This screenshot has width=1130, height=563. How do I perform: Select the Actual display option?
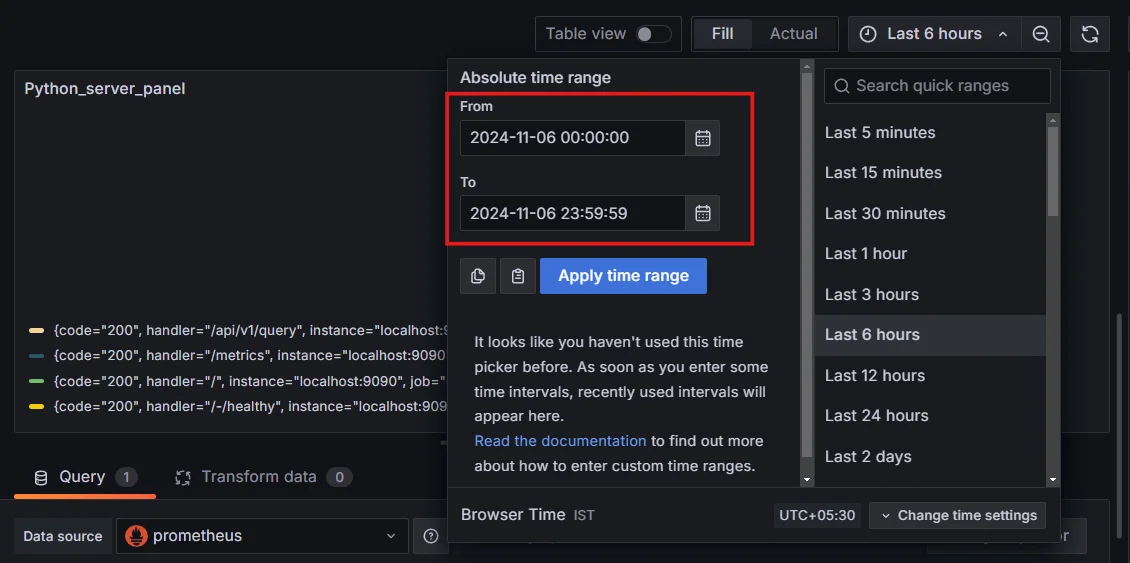(793, 34)
